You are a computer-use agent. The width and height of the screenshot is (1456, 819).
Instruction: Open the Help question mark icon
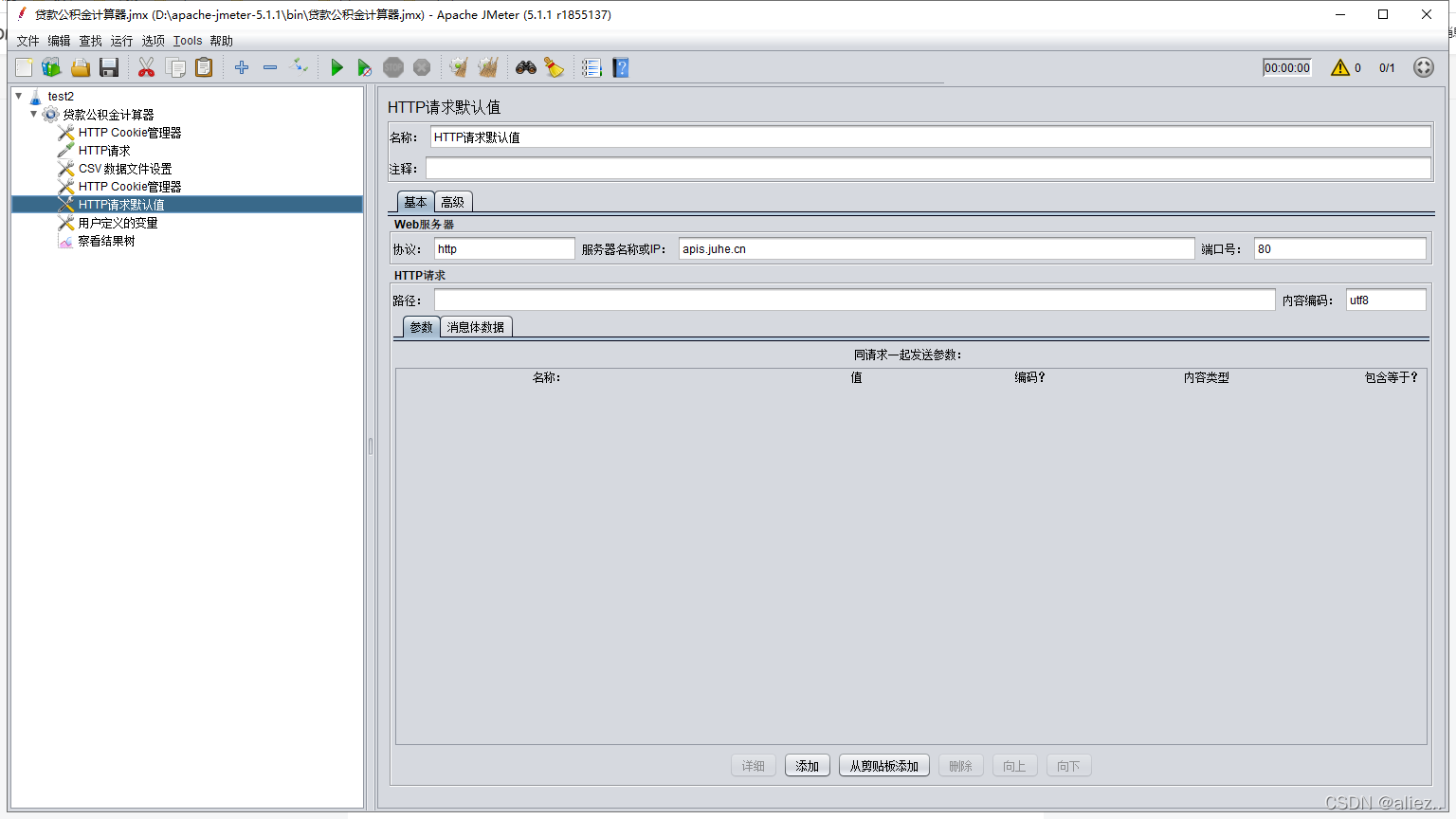(x=621, y=67)
